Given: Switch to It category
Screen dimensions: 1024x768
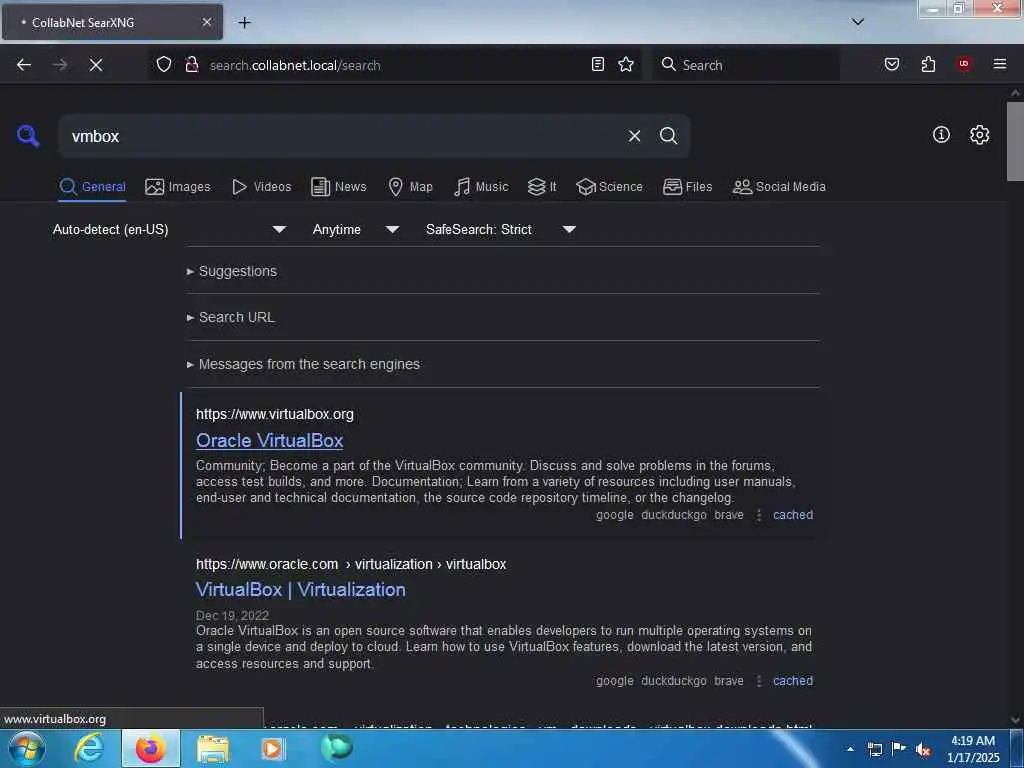Looking at the screenshot, I should click(x=542, y=187).
